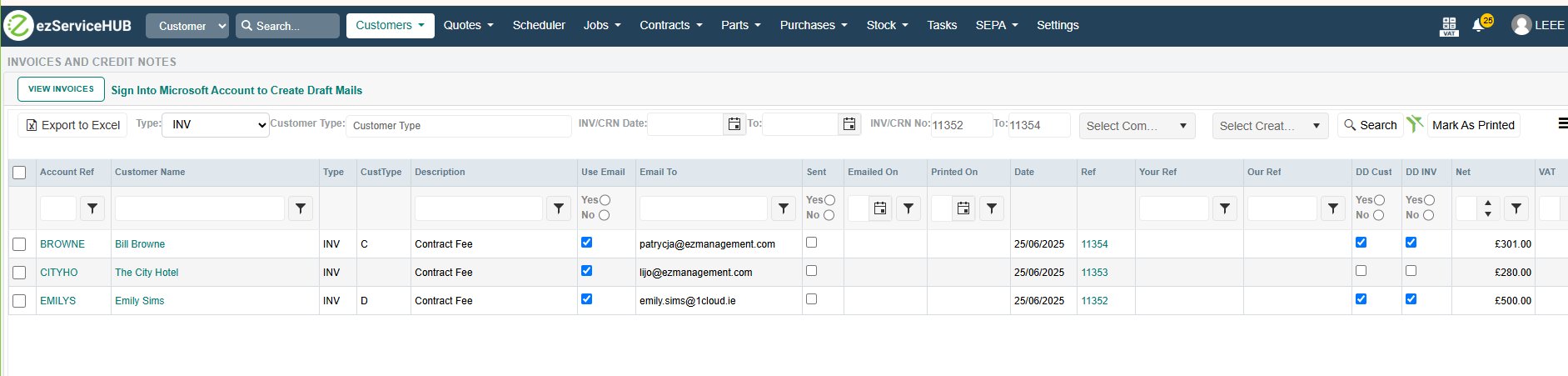The image size is (1568, 376).
Task: Uncheck Use Email for Emily Sims
Action: click(x=586, y=299)
